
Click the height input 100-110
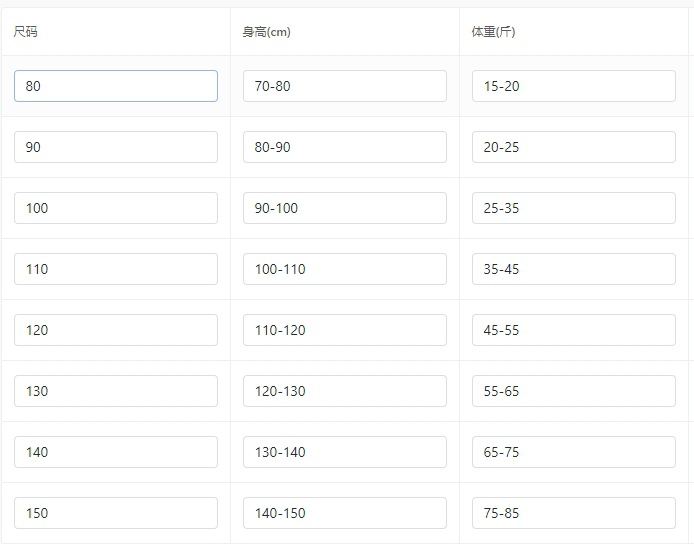[x=344, y=269]
